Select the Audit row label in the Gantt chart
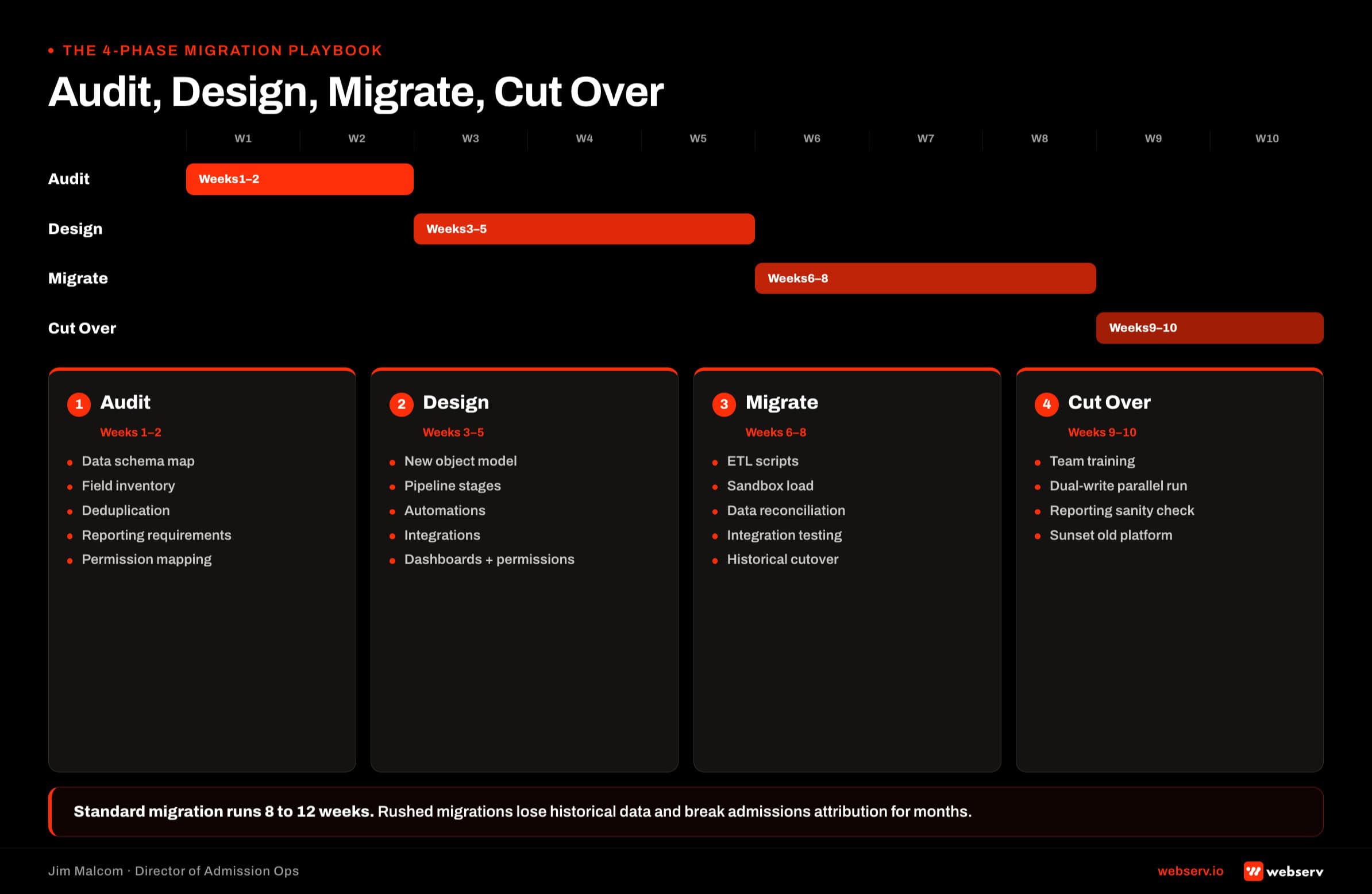Screen dimensions: 1372x894 point(68,179)
